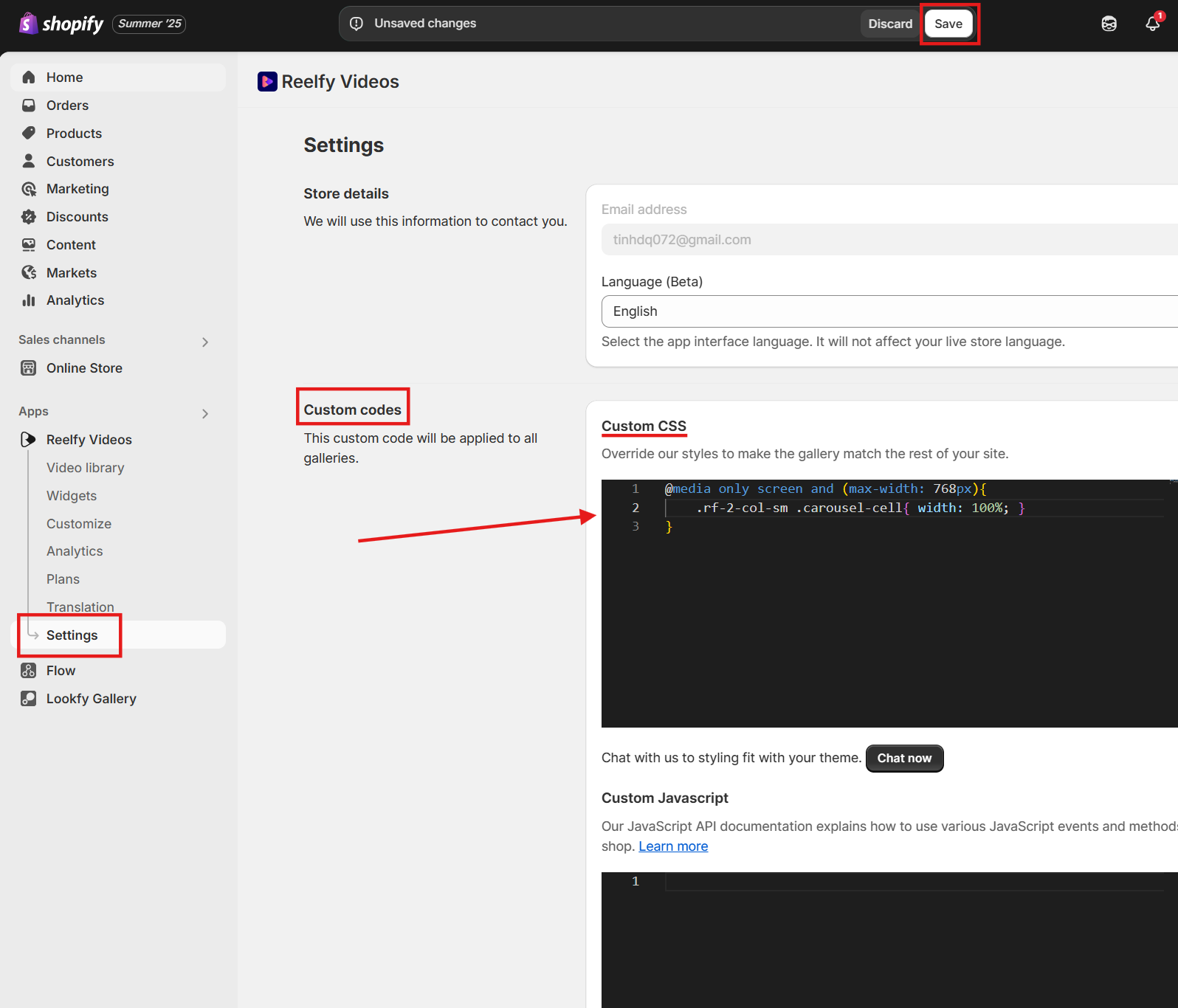1178x1008 pixels.
Task: Expand the Apps section chevron
Action: click(x=205, y=413)
